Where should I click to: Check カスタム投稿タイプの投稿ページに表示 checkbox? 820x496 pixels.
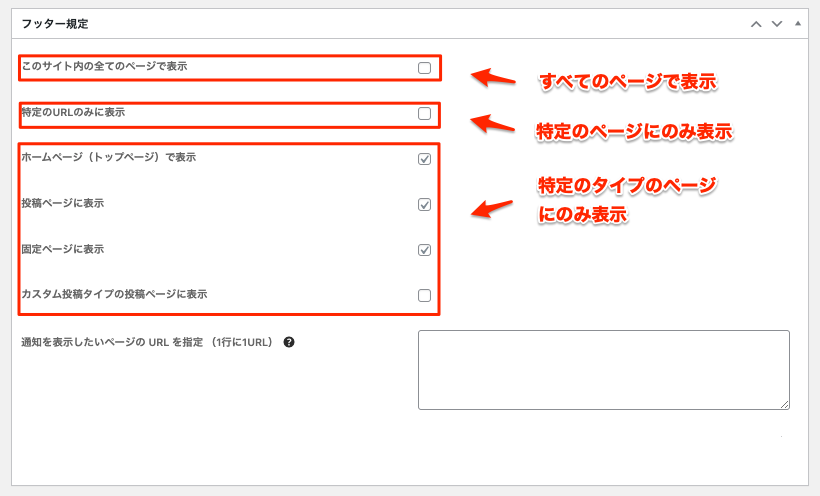click(424, 295)
